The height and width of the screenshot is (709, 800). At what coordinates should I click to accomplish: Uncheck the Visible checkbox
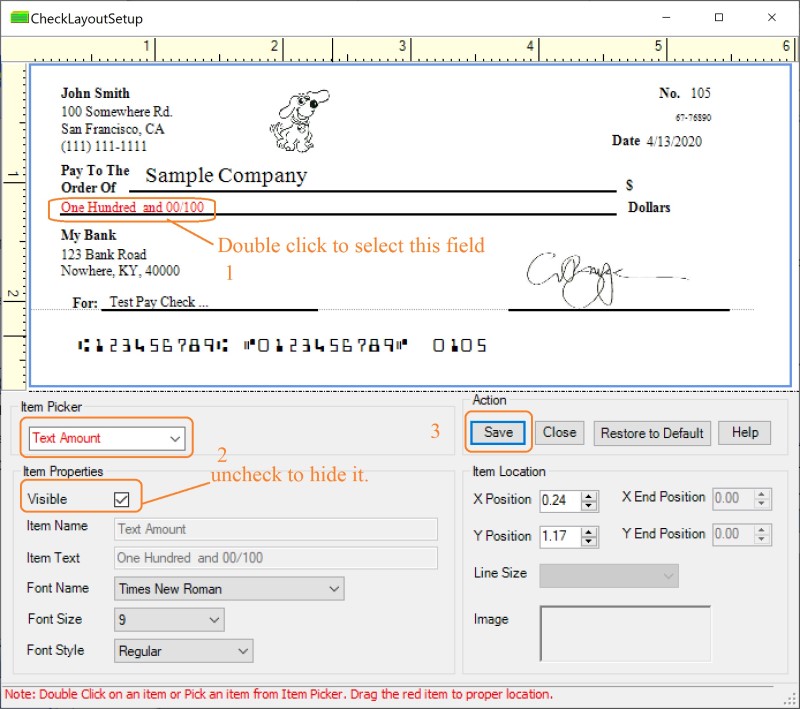(x=122, y=498)
